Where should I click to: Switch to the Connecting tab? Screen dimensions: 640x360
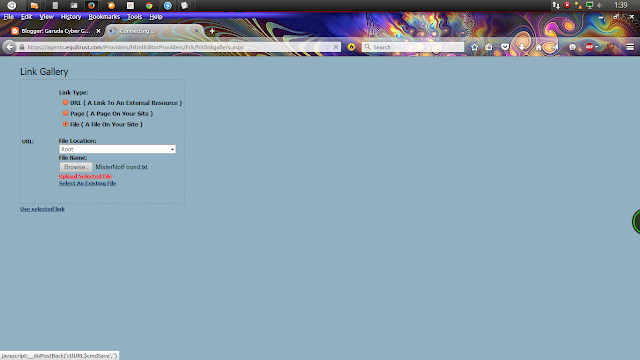(x=153, y=31)
